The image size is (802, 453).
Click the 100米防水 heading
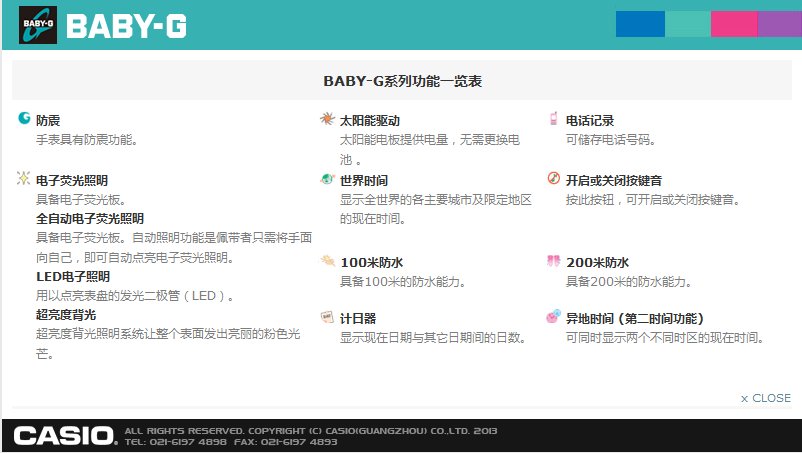click(372, 263)
